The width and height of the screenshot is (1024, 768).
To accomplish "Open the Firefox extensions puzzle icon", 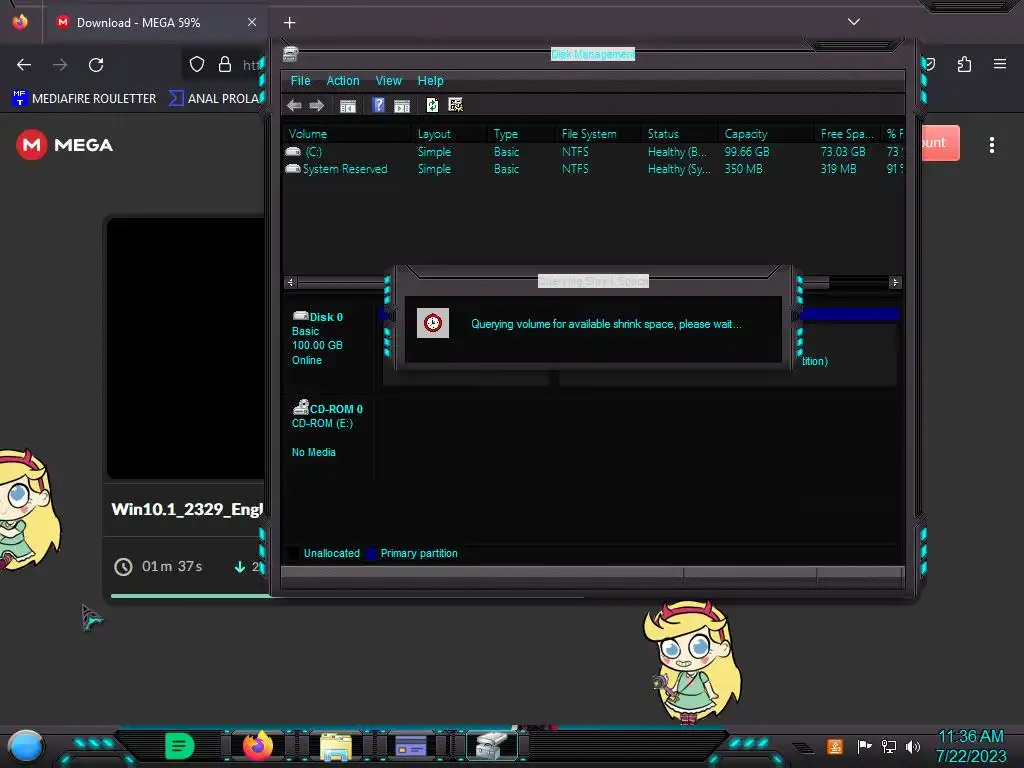I will coord(964,64).
